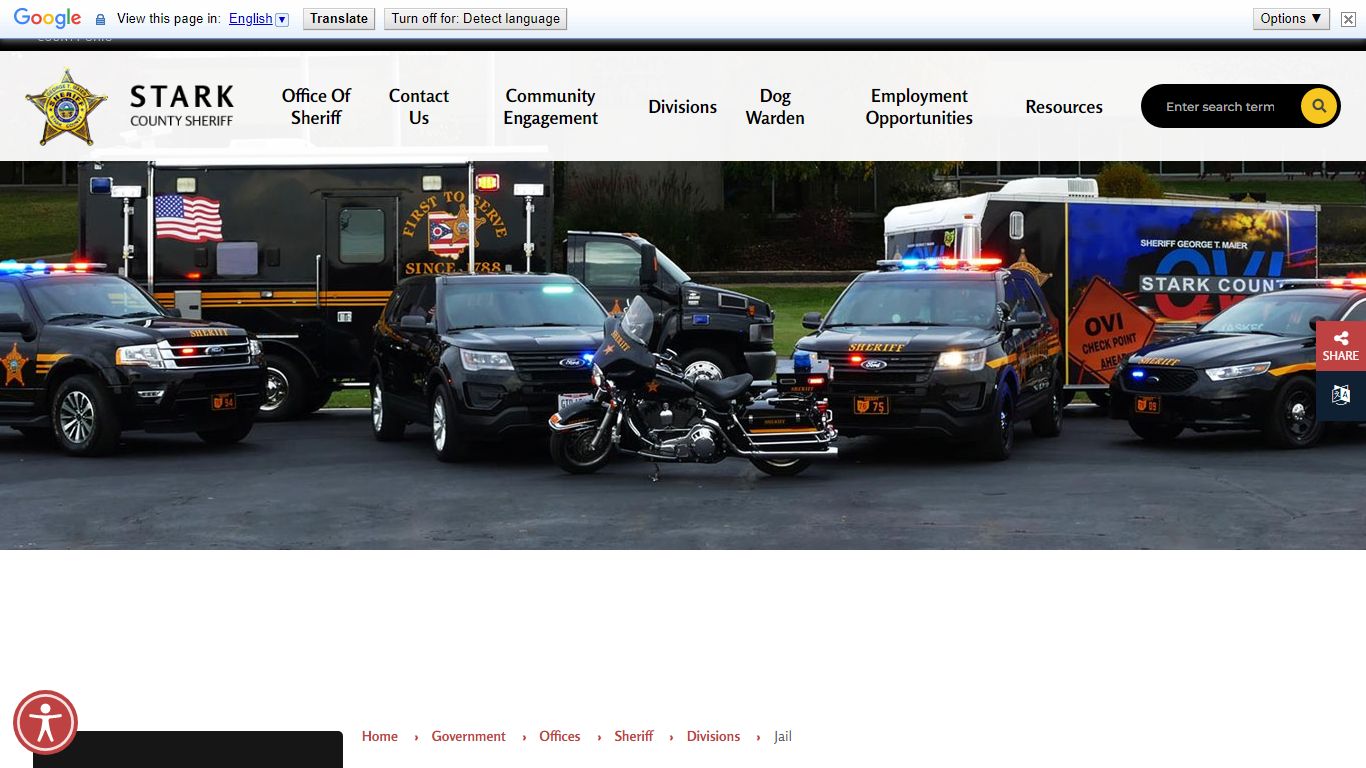1366x768 pixels.
Task: Turn off translation for Detect language
Action: [x=475, y=18]
